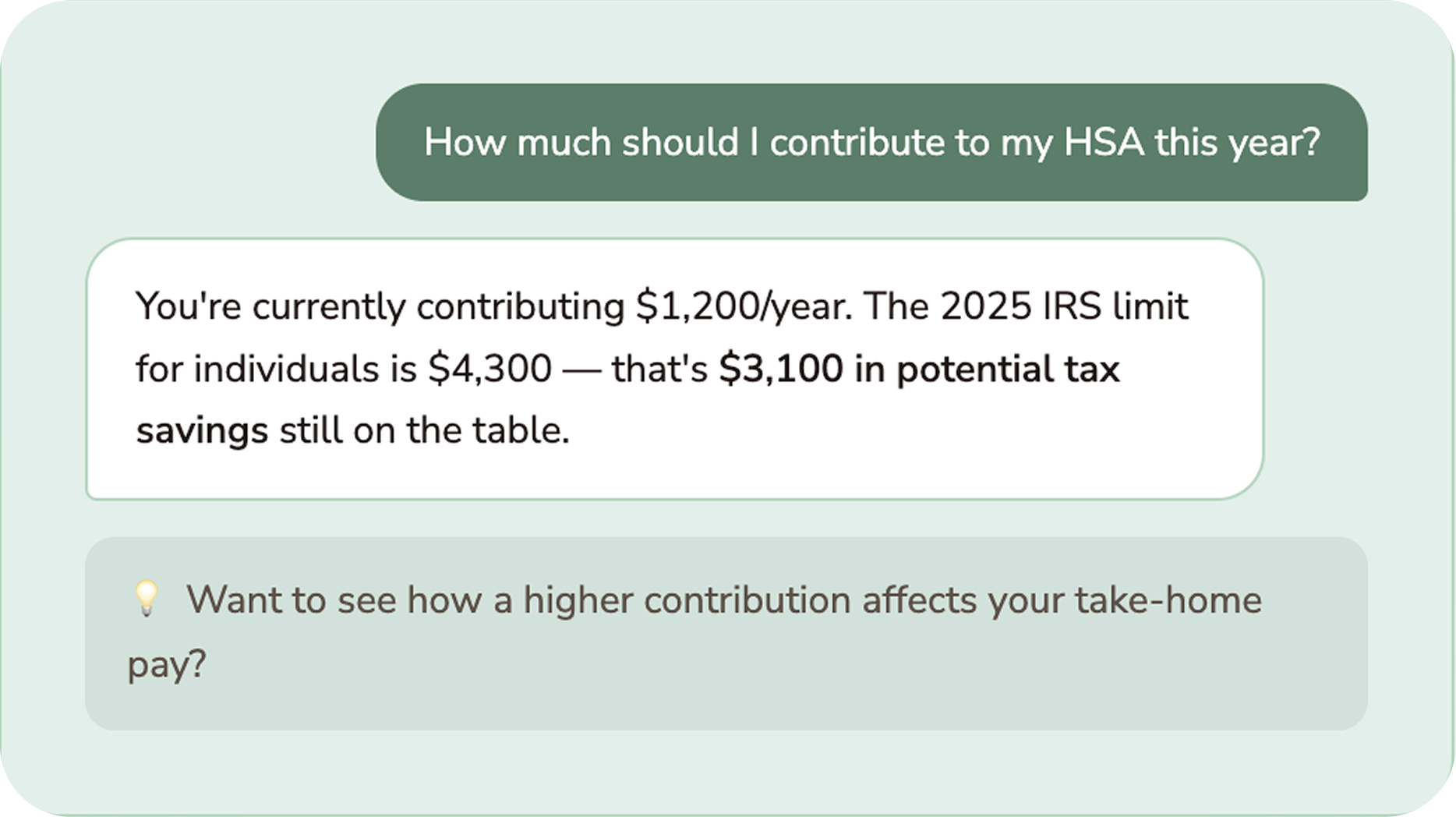This screenshot has width=1456, height=817.
Task: Click "still on the table" phrase
Action: [x=425, y=431]
